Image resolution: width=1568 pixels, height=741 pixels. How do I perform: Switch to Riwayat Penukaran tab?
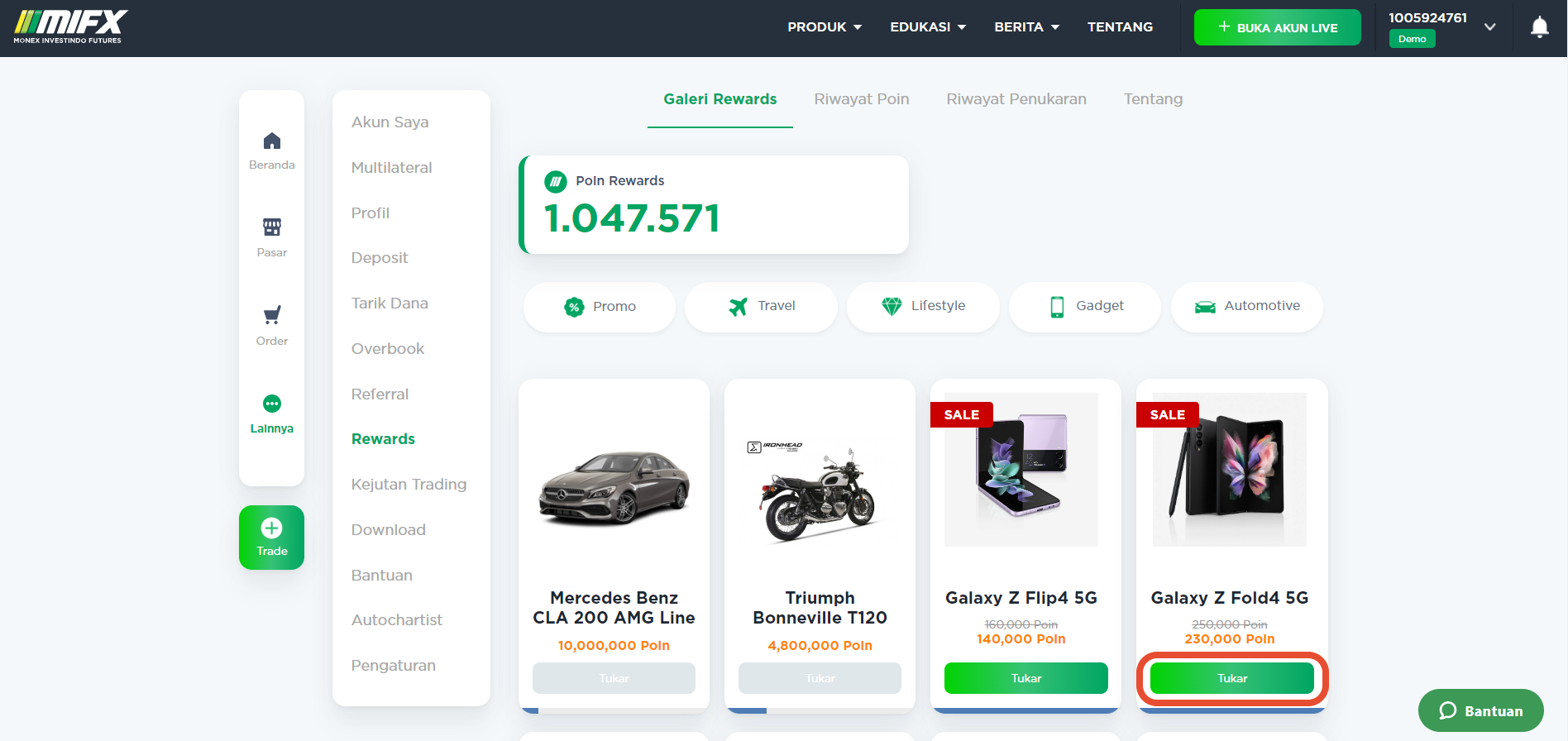tap(1016, 99)
